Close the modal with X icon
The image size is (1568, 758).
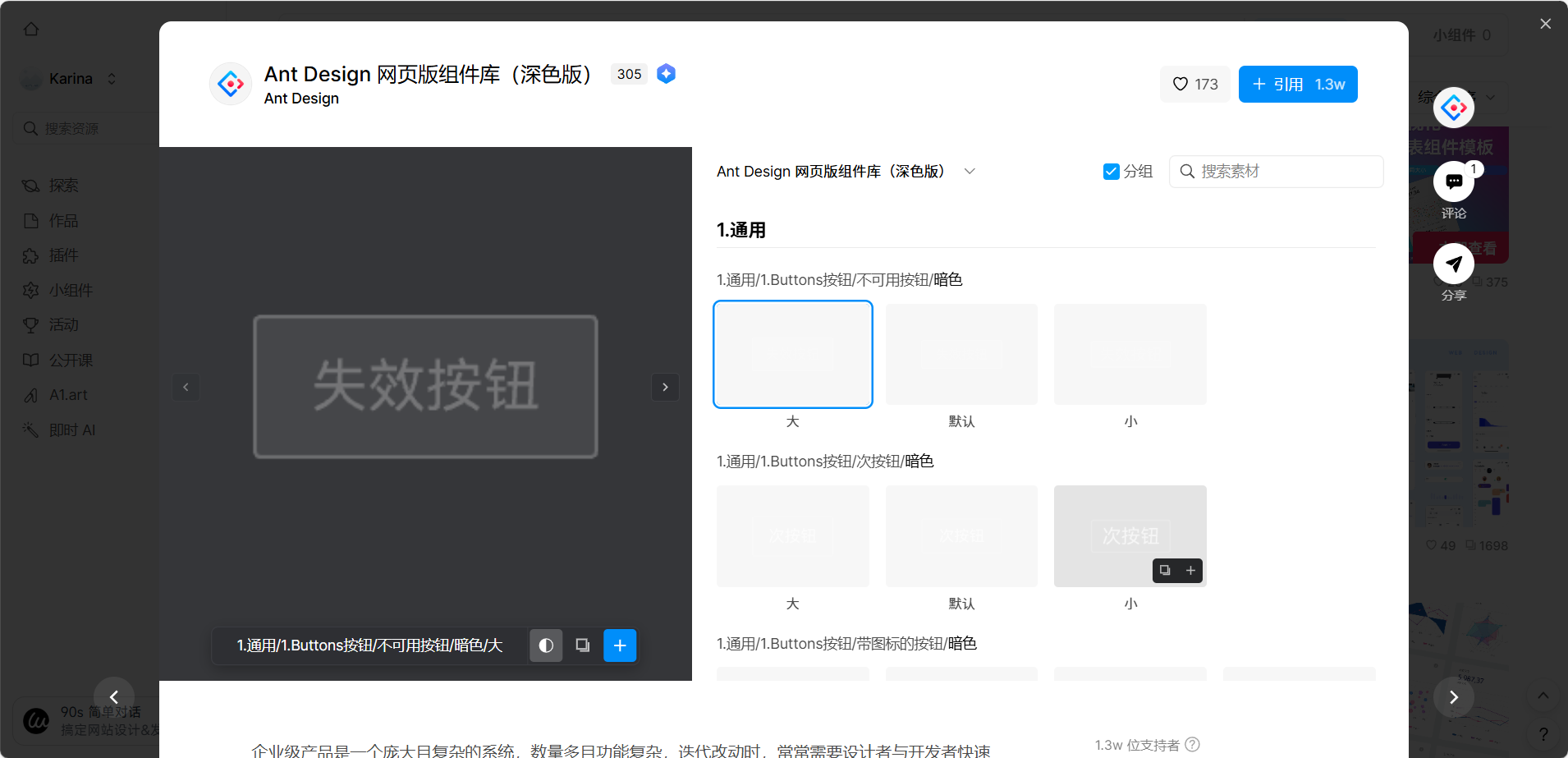click(1546, 24)
